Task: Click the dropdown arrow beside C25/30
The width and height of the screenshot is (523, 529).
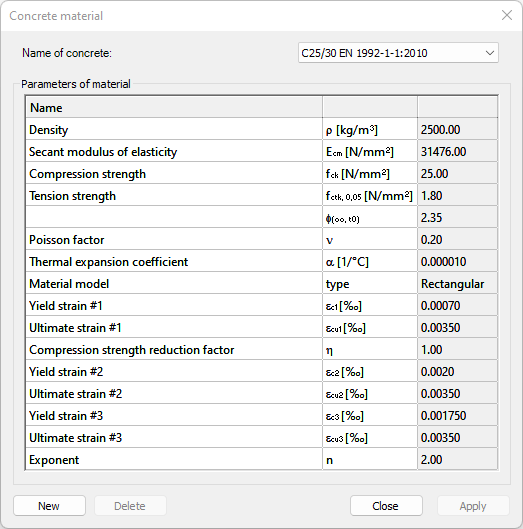Action: pyautogui.click(x=490, y=53)
